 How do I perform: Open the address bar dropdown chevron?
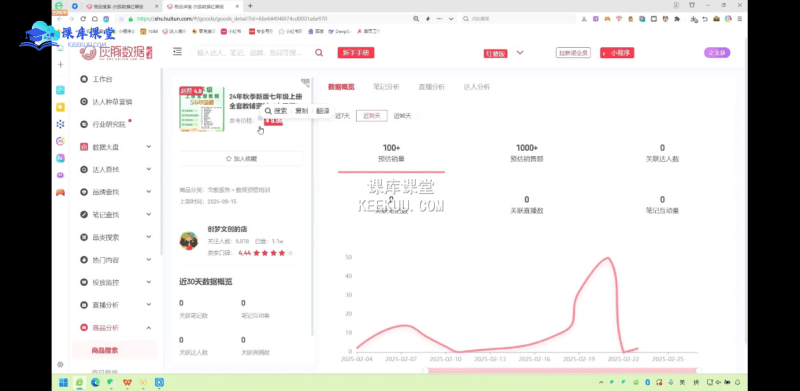tap(451, 19)
